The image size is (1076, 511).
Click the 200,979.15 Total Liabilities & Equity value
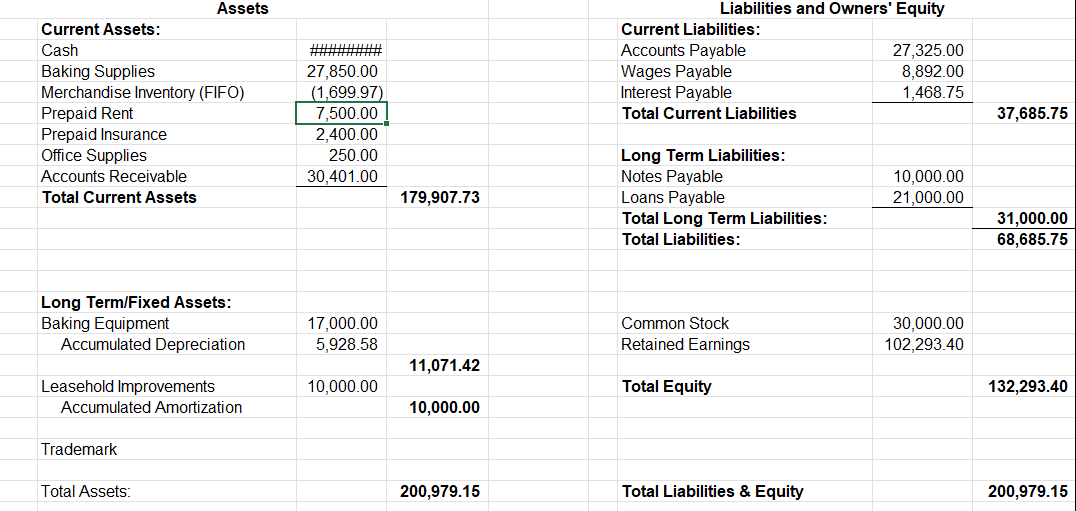click(x=1027, y=491)
